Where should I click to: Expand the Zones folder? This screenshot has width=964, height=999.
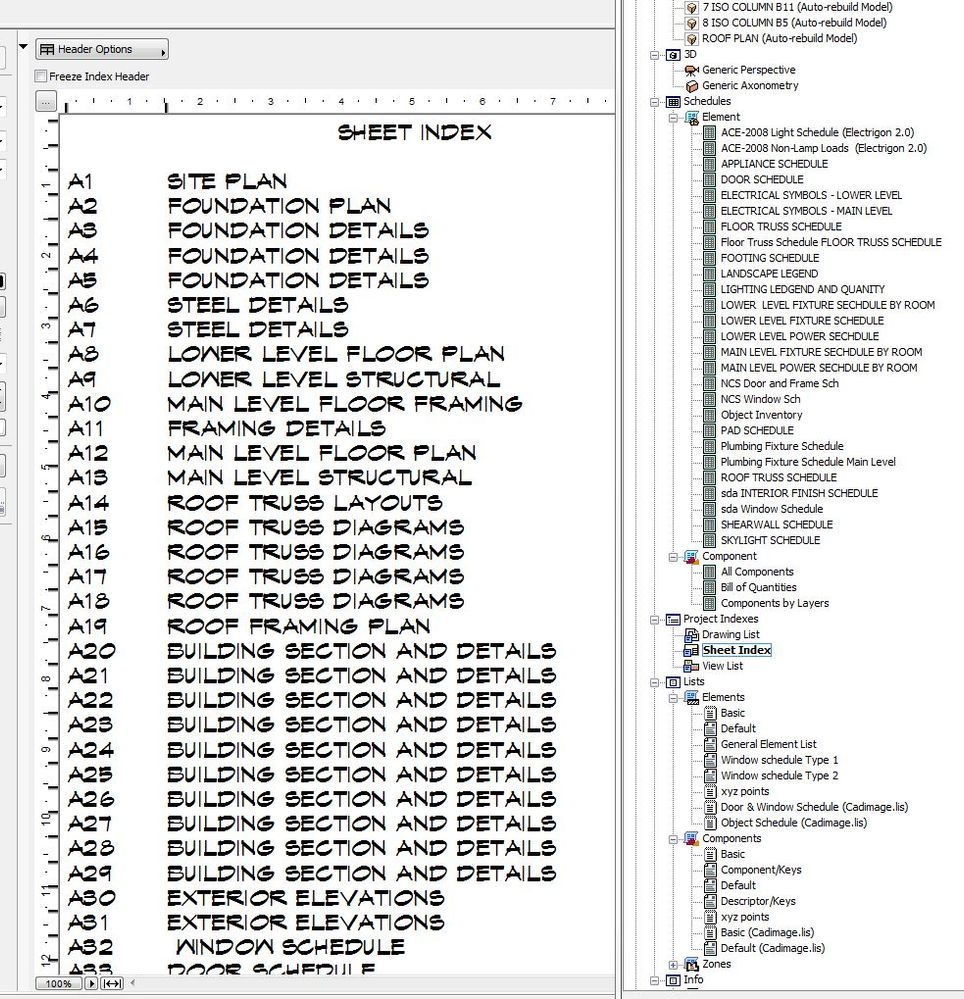pyautogui.click(x=673, y=965)
